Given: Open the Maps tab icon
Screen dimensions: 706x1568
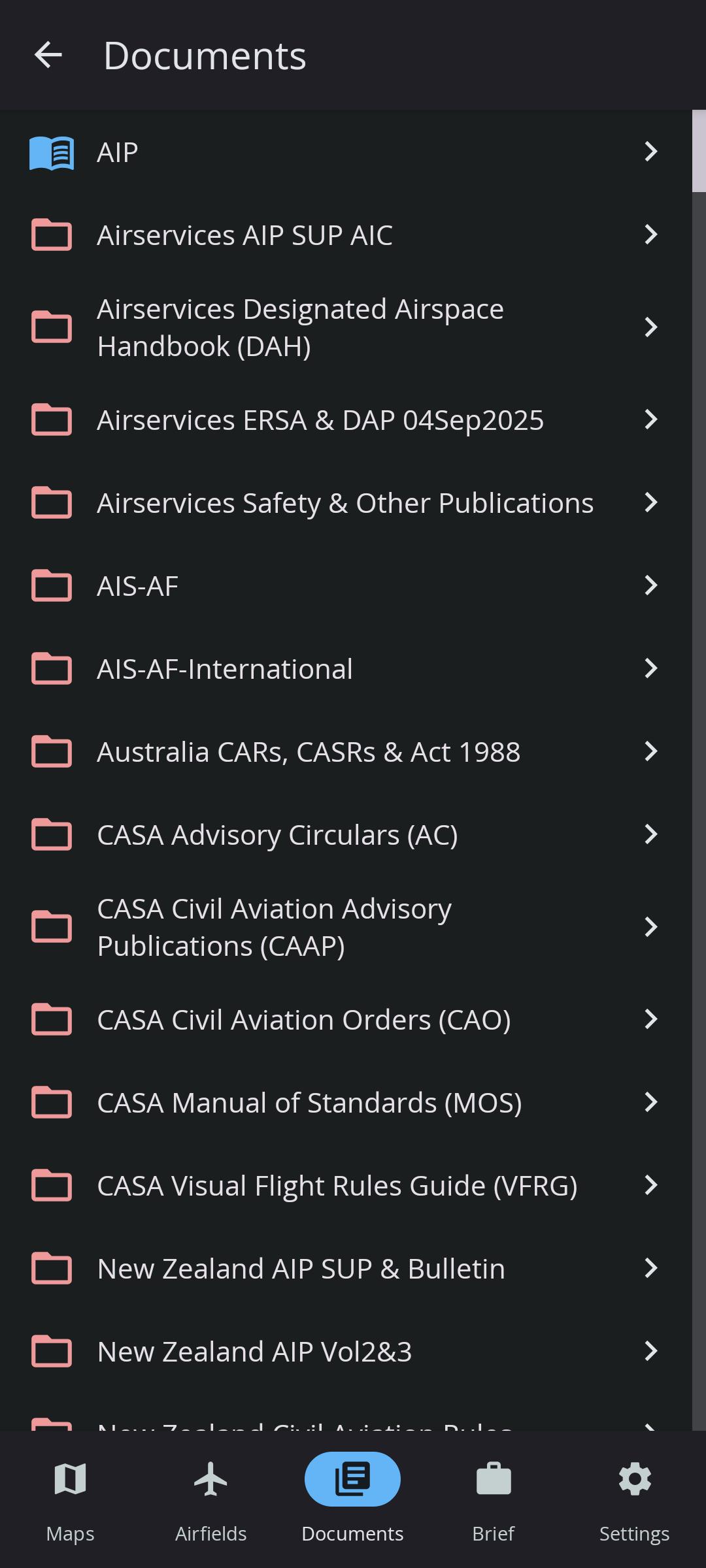Looking at the screenshot, I should pos(70,1479).
